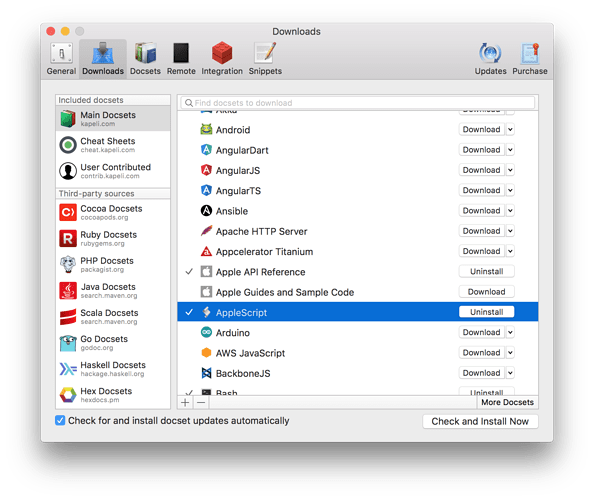Click the BackboneJS docset icon
Image resolution: width=594 pixels, height=500 pixels.
206,373
